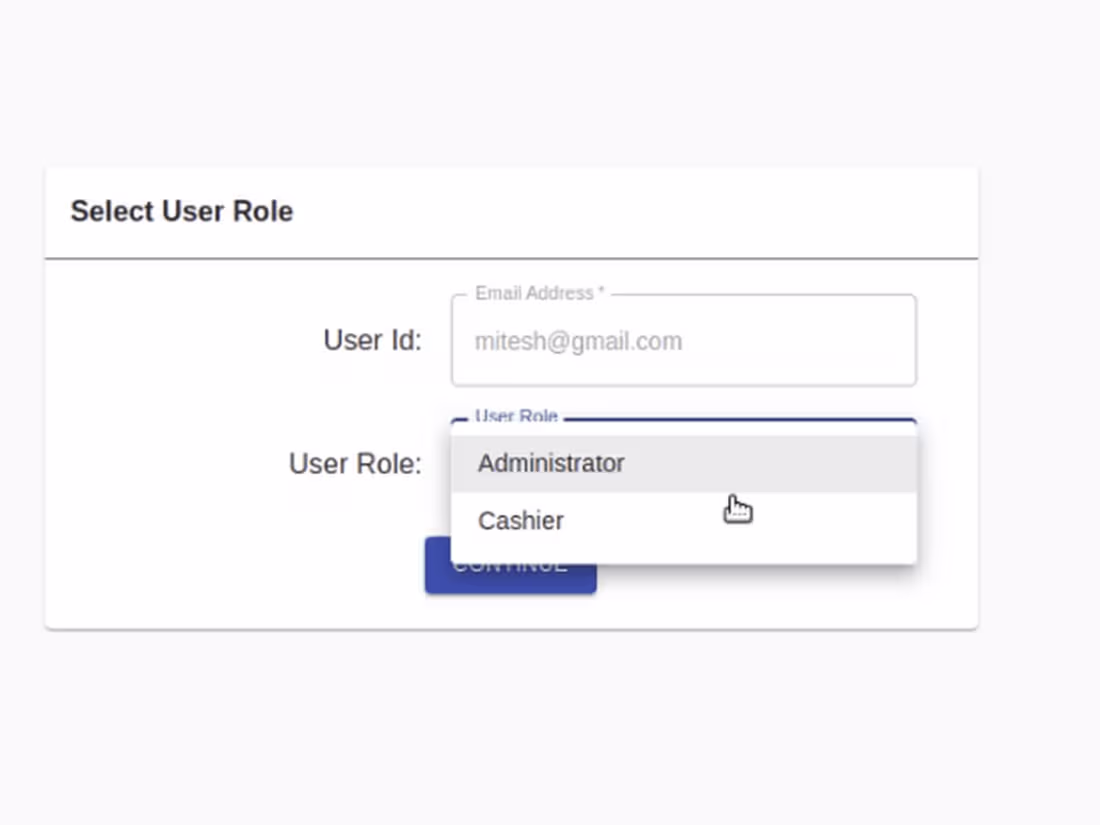
Task: Click the User Id label
Action: 370,340
